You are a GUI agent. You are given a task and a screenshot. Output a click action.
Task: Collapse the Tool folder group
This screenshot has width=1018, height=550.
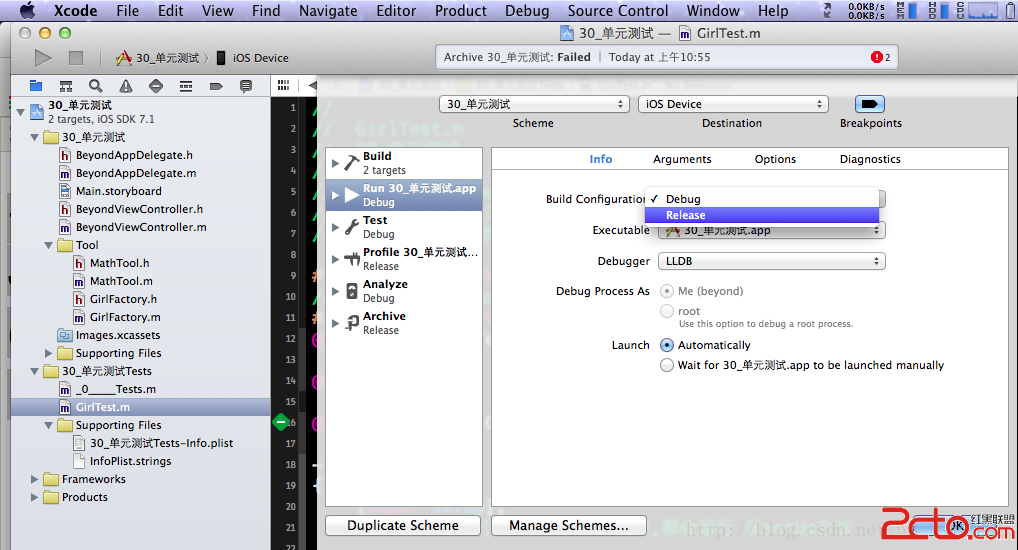[x=50, y=245]
